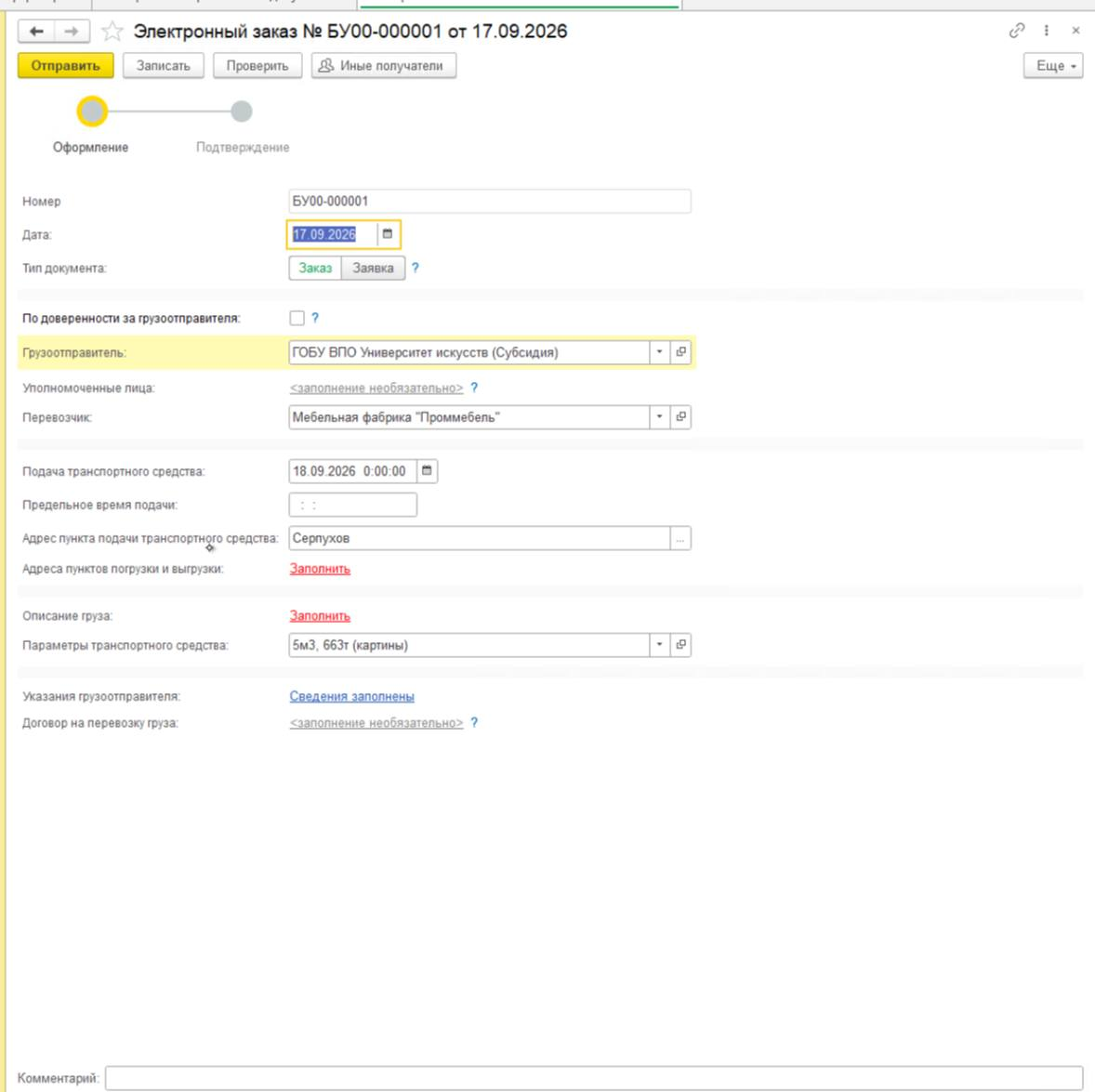Open Грузоотправитель record with open-form icon

click(x=680, y=352)
